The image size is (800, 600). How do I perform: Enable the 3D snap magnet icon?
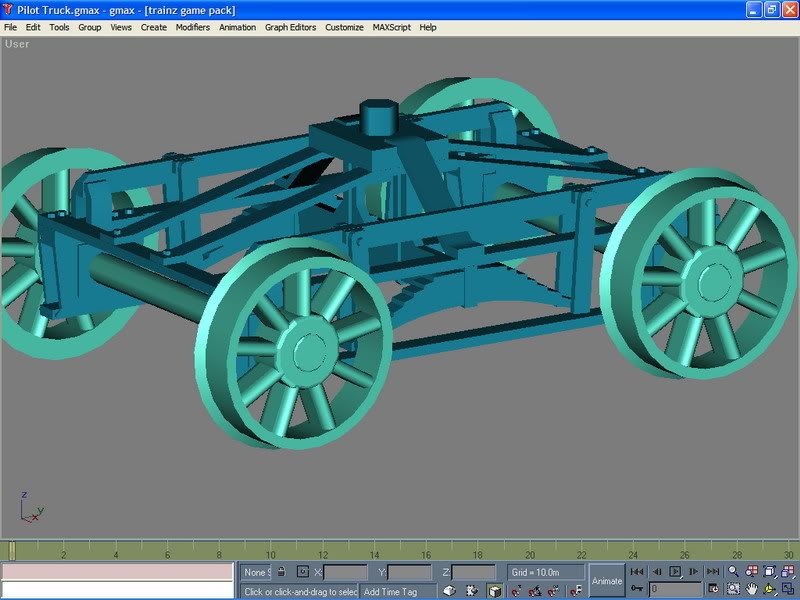(x=516, y=591)
